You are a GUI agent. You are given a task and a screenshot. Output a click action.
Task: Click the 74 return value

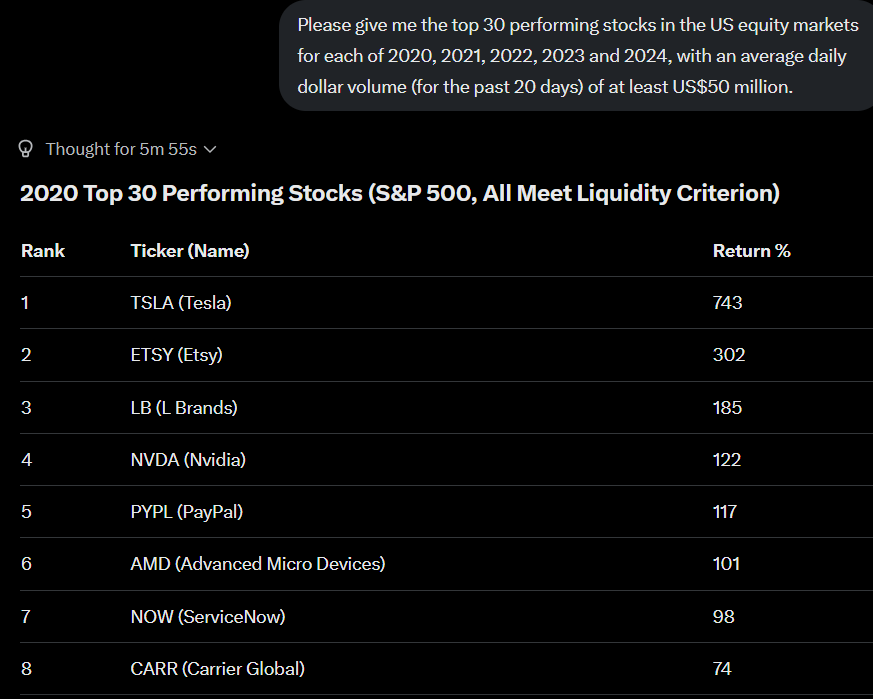click(x=722, y=668)
